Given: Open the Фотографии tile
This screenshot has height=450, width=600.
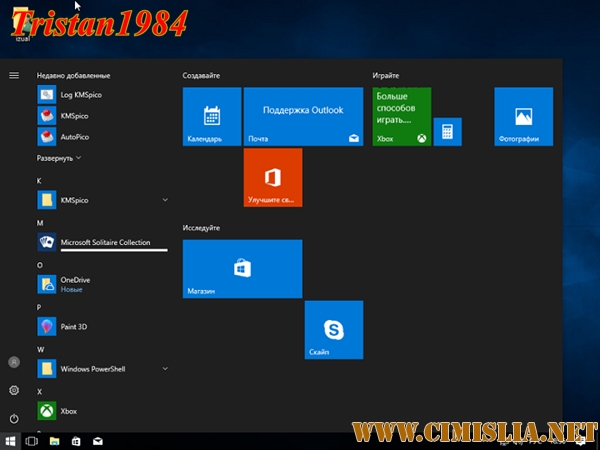Looking at the screenshot, I should point(523,116).
